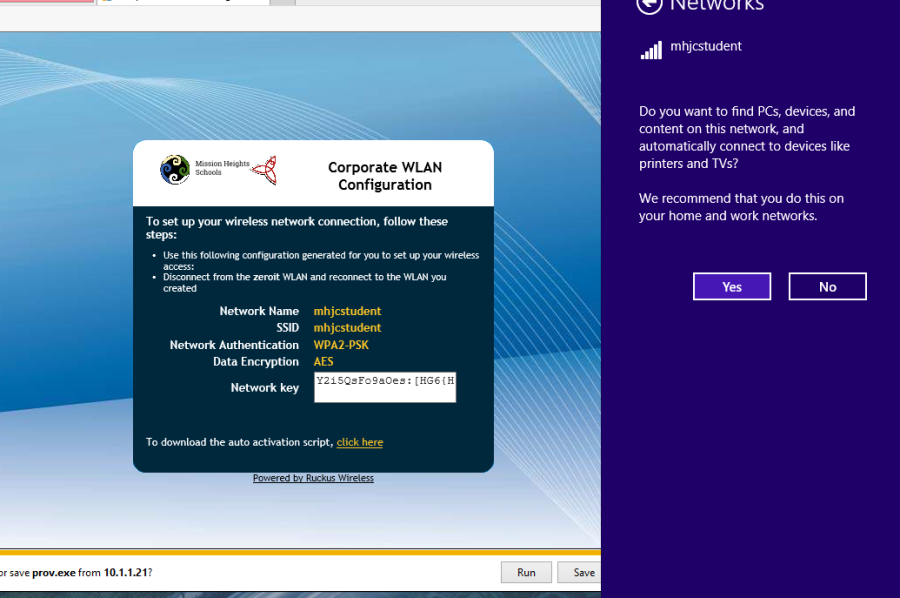Screen dimensions: 900x598
Task: Click the Networks panel title
Action: click(x=717, y=6)
